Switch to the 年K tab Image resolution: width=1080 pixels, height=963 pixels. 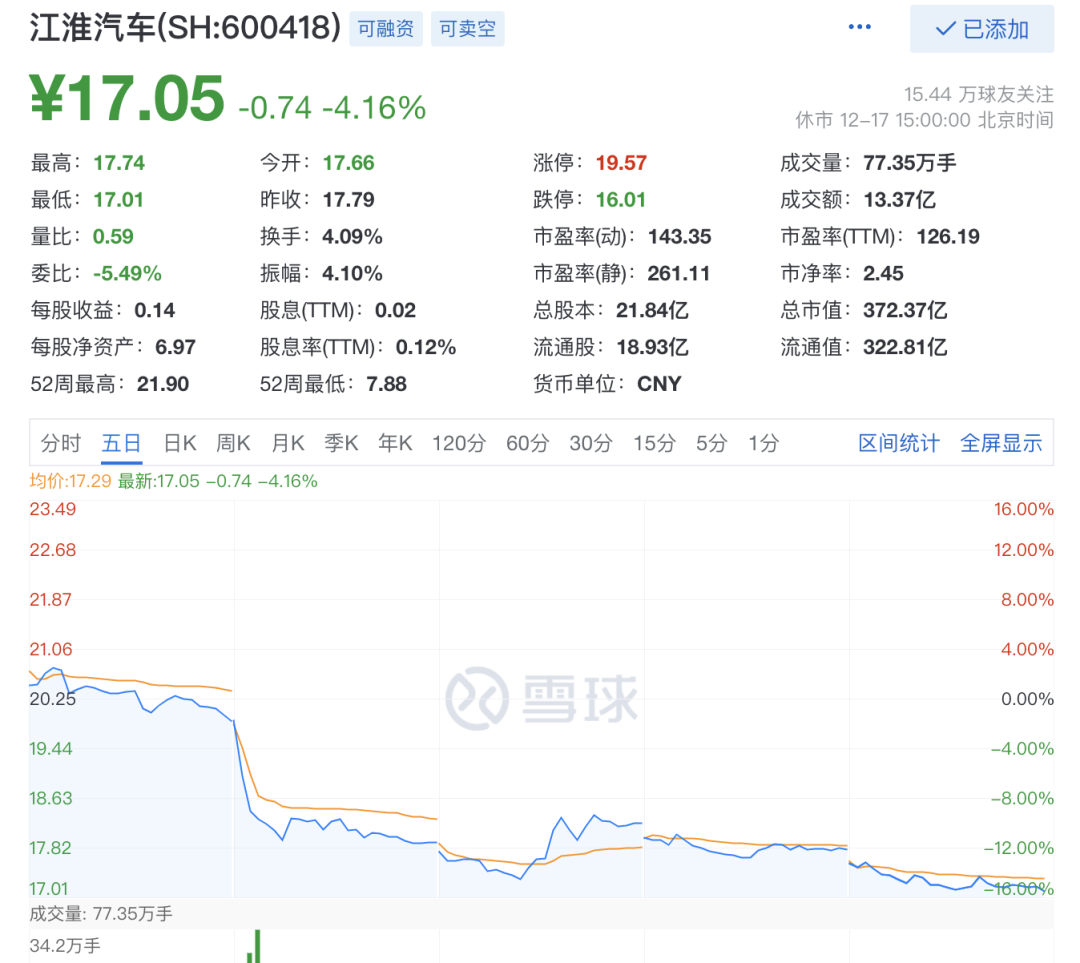pyautogui.click(x=395, y=443)
